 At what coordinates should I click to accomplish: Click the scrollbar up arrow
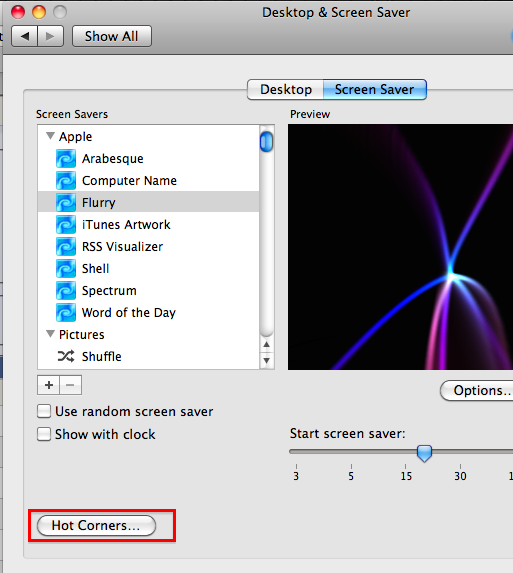coord(267,344)
